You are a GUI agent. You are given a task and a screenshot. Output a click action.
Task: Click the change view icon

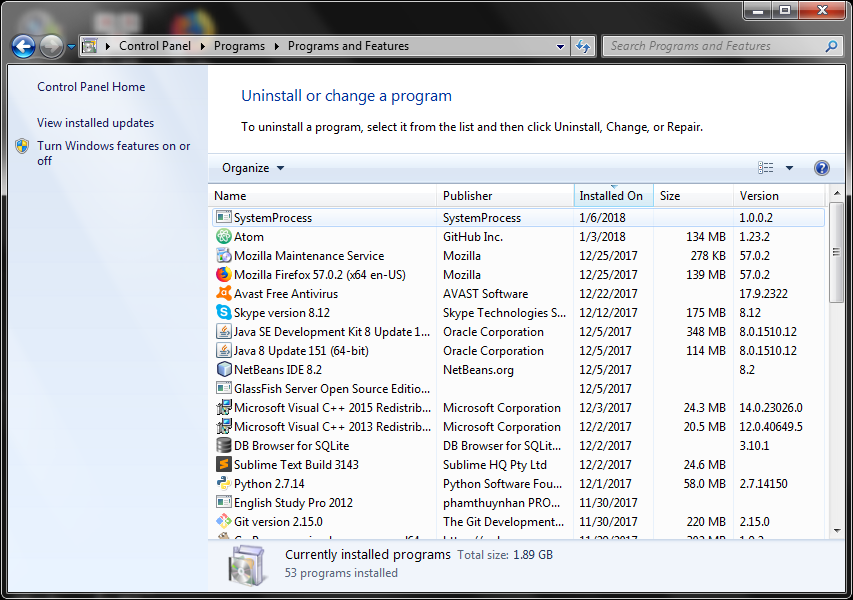[x=766, y=168]
